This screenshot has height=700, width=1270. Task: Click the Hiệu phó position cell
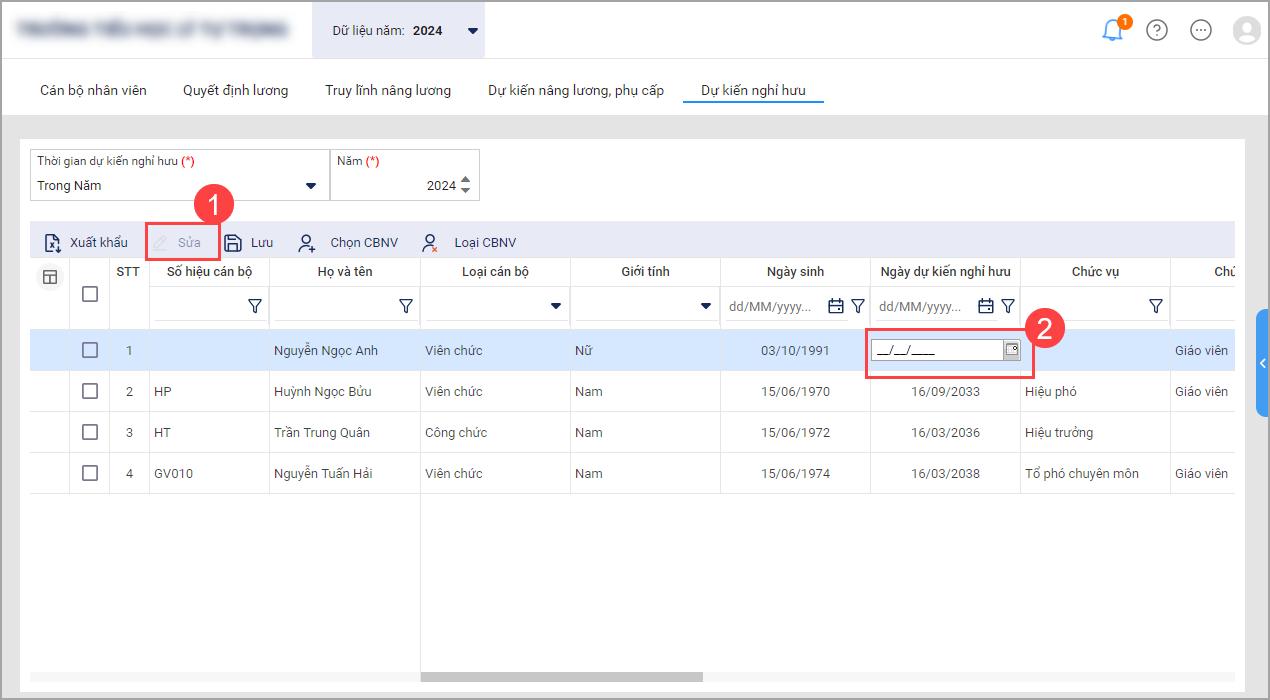(x=1051, y=391)
